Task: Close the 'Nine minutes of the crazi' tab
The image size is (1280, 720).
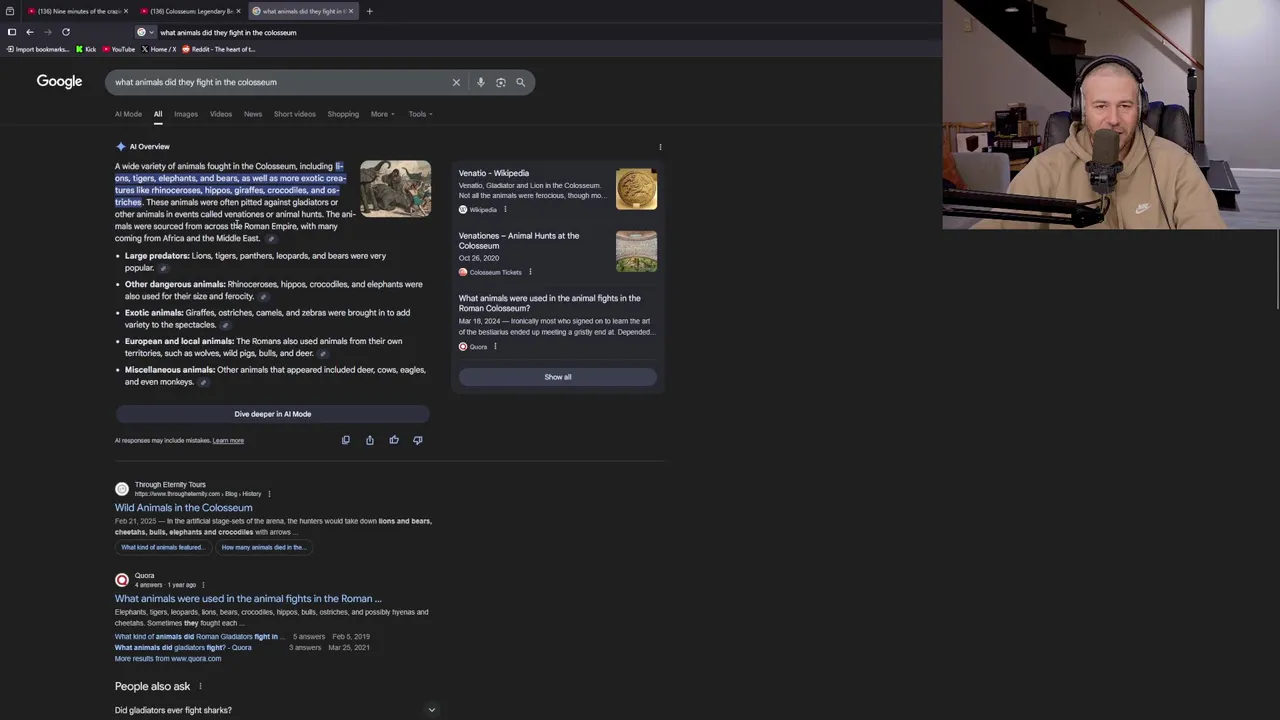Action: point(126,11)
